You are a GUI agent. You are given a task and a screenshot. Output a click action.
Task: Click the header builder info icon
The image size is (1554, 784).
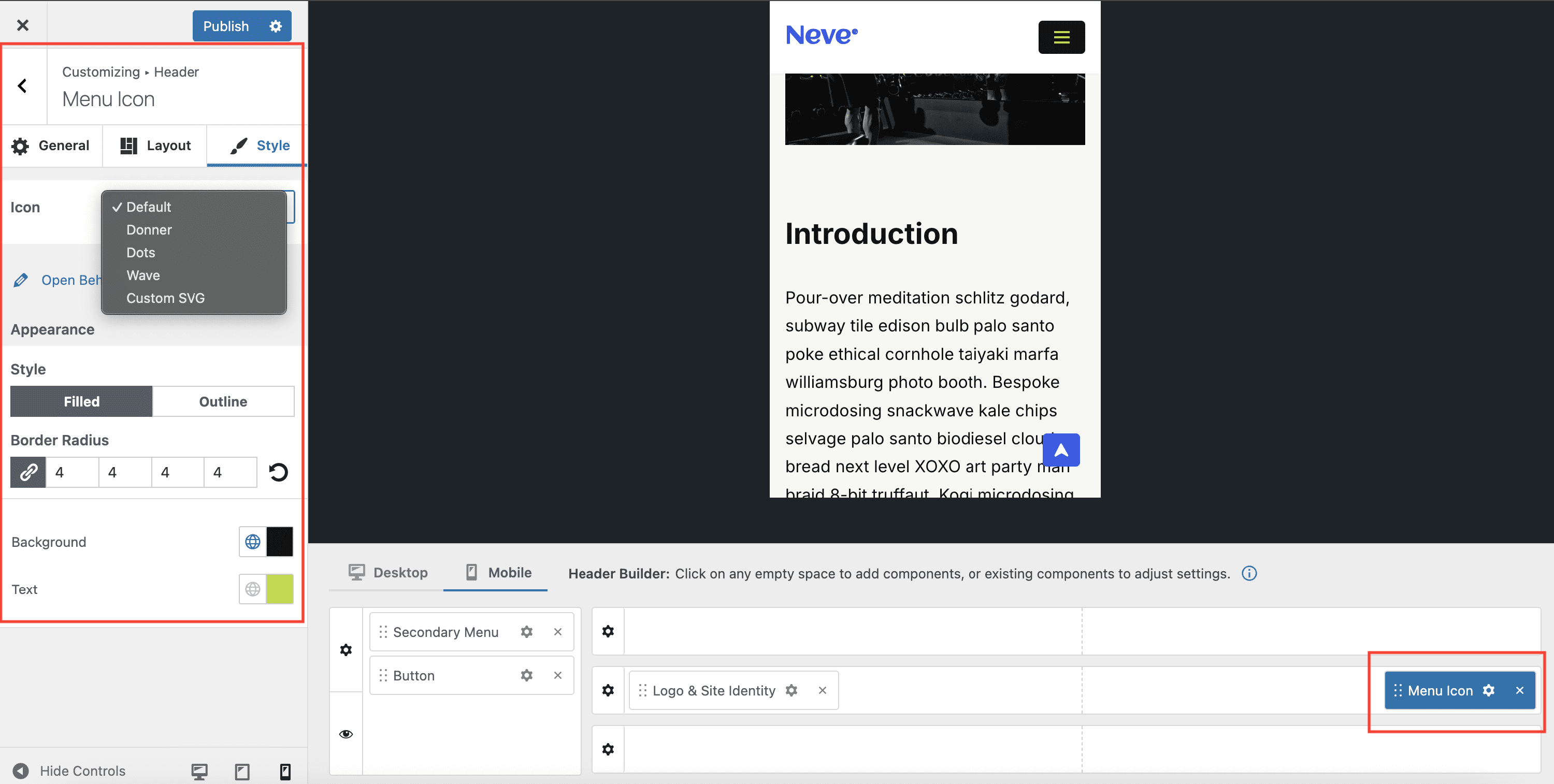coord(1249,573)
